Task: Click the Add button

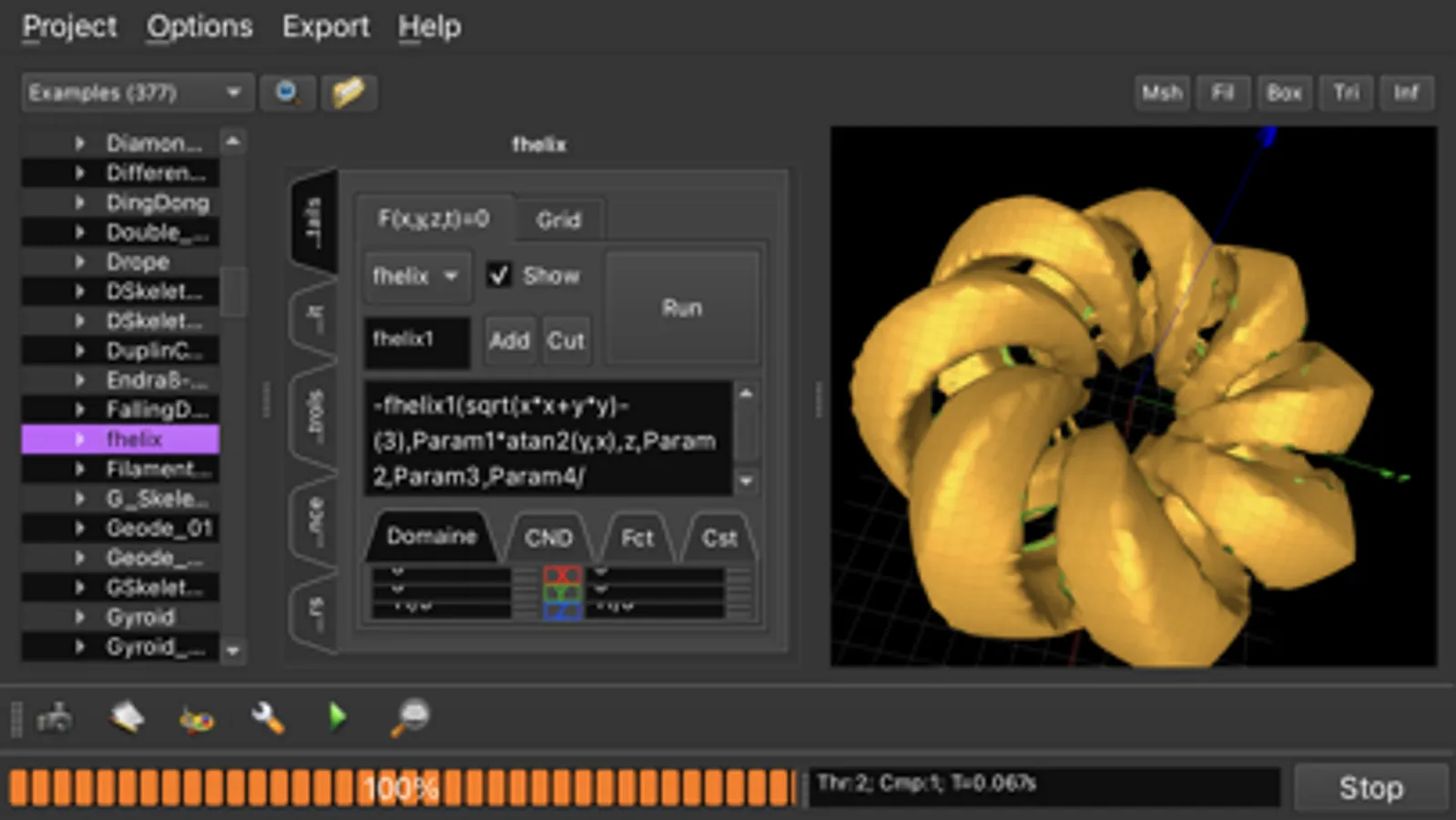Action: click(x=509, y=341)
